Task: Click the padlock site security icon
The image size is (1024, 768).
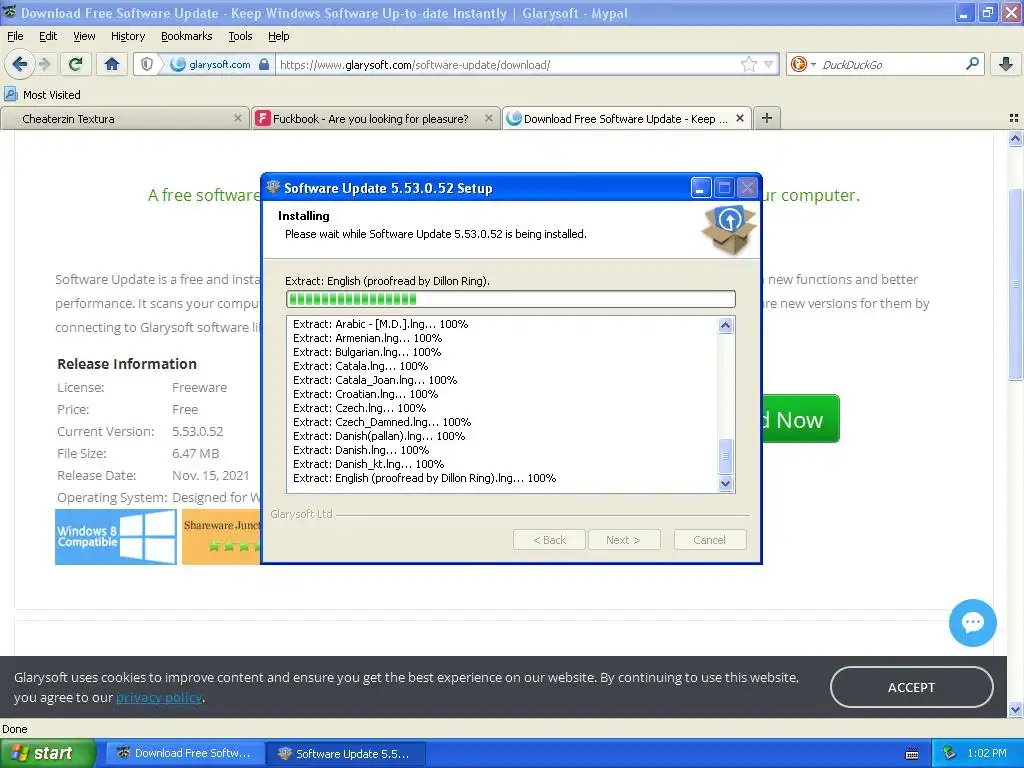Action: [264, 64]
